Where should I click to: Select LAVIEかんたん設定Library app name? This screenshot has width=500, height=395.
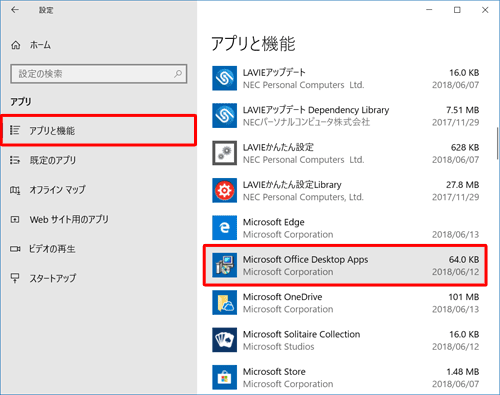[292, 184]
